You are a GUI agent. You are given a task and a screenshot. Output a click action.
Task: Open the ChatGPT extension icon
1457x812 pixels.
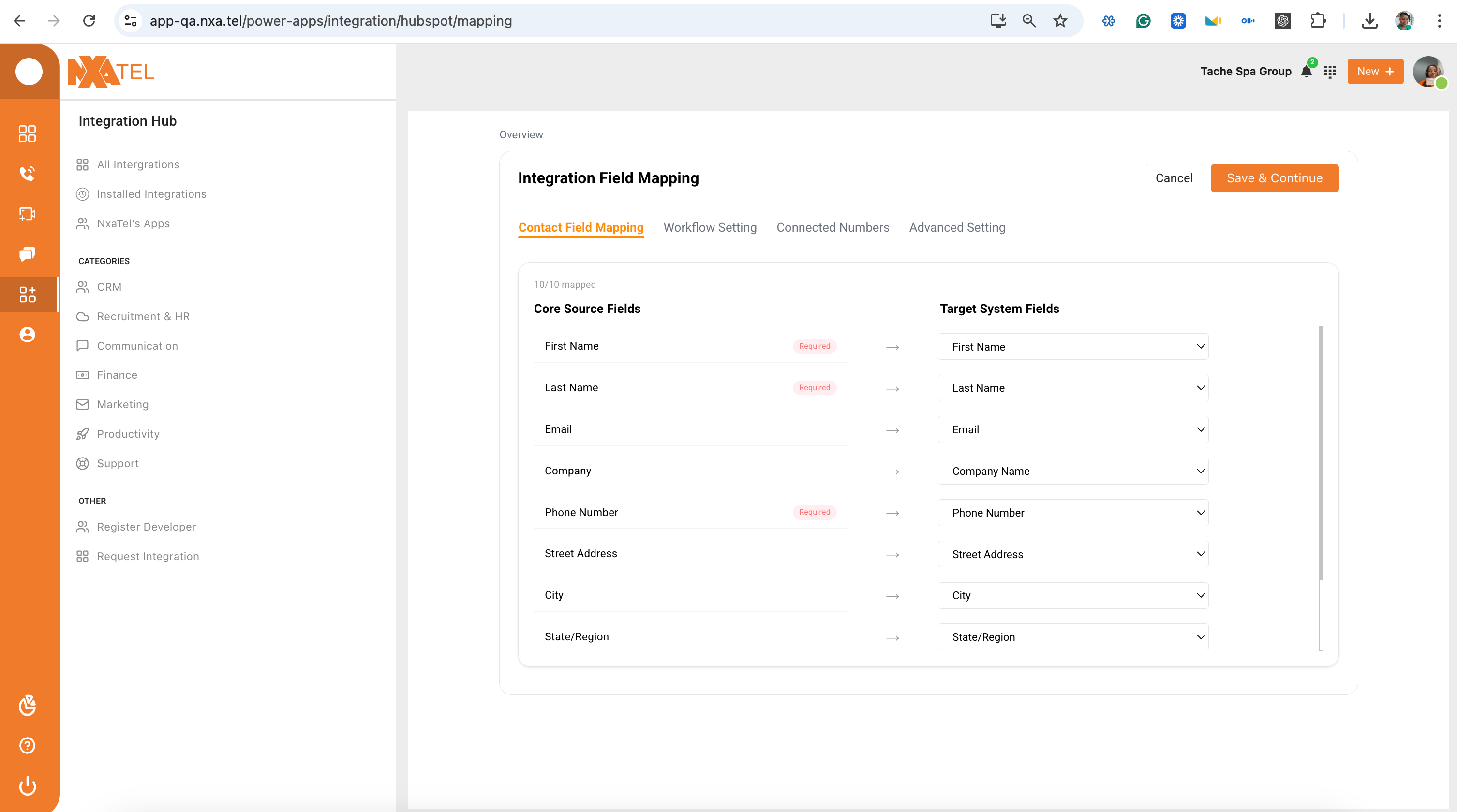[x=1282, y=21]
